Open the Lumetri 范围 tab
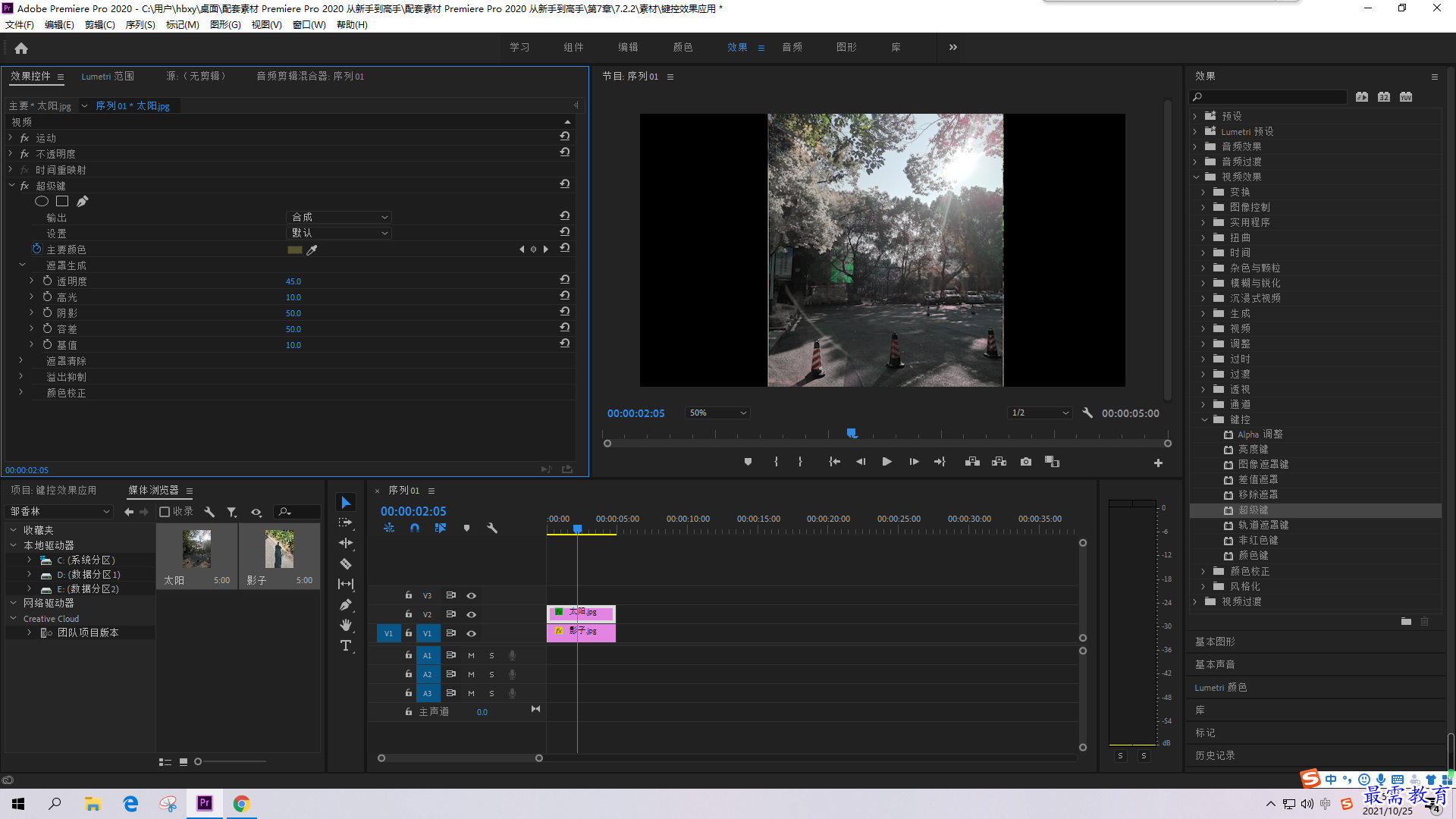The width and height of the screenshot is (1456, 819). pos(108,76)
